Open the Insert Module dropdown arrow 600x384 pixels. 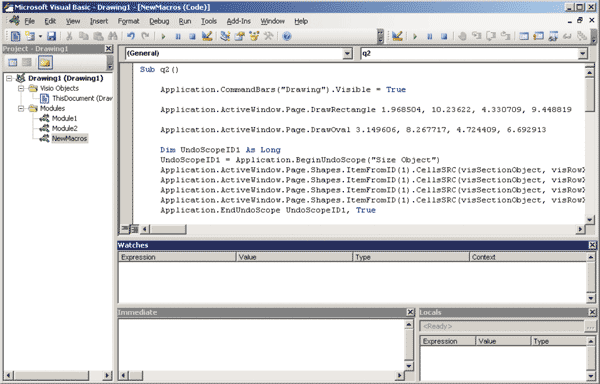point(40,36)
